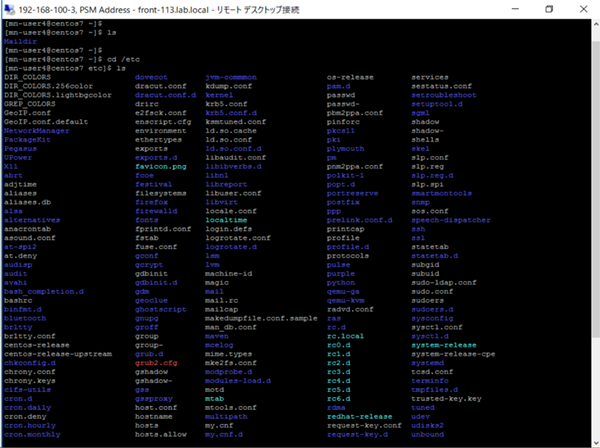Click the jvm-commmon directory entry
This screenshot has height=448, width=600.
coord(231,77)
